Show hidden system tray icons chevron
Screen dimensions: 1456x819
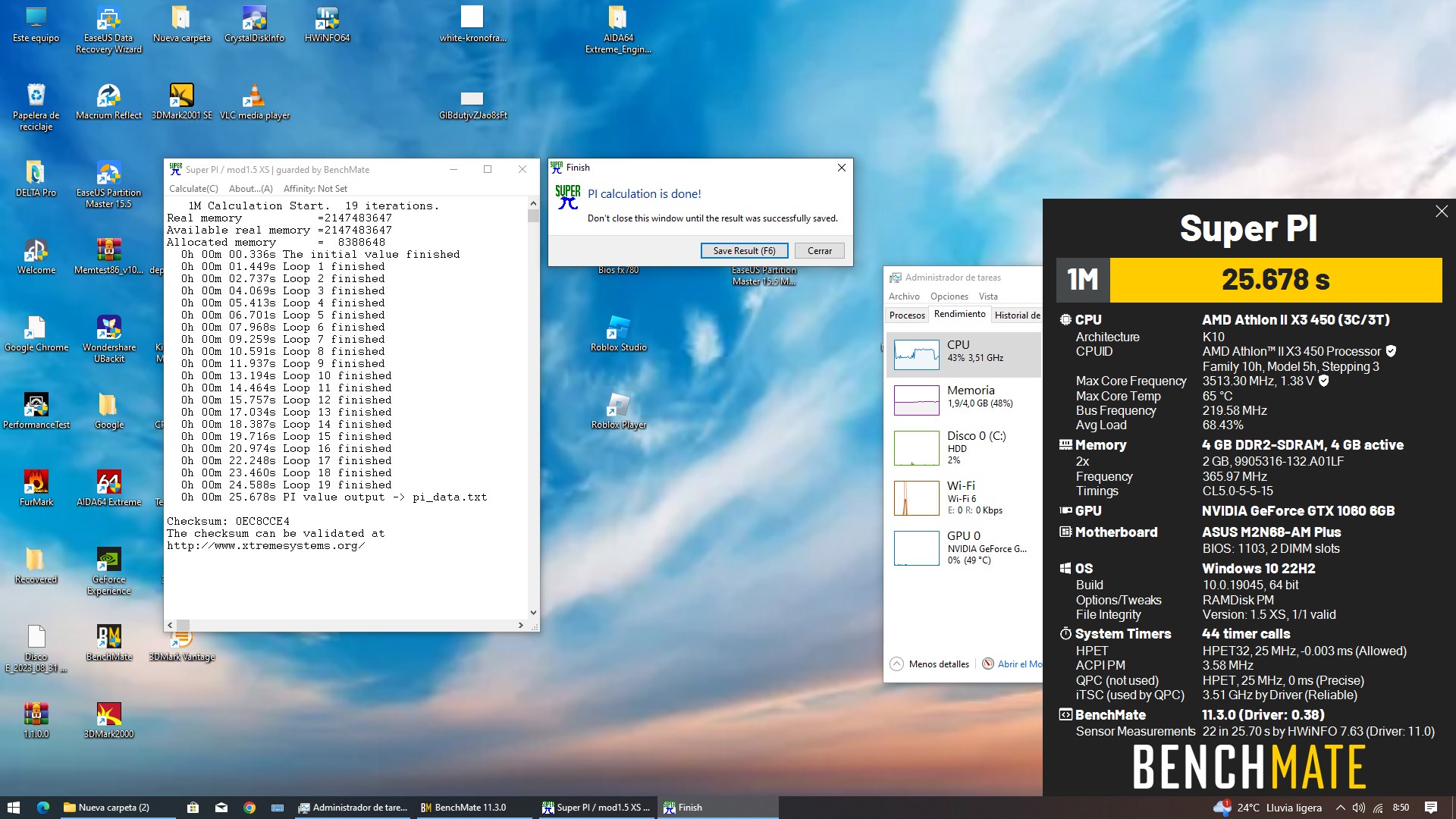pos(1340,808)
